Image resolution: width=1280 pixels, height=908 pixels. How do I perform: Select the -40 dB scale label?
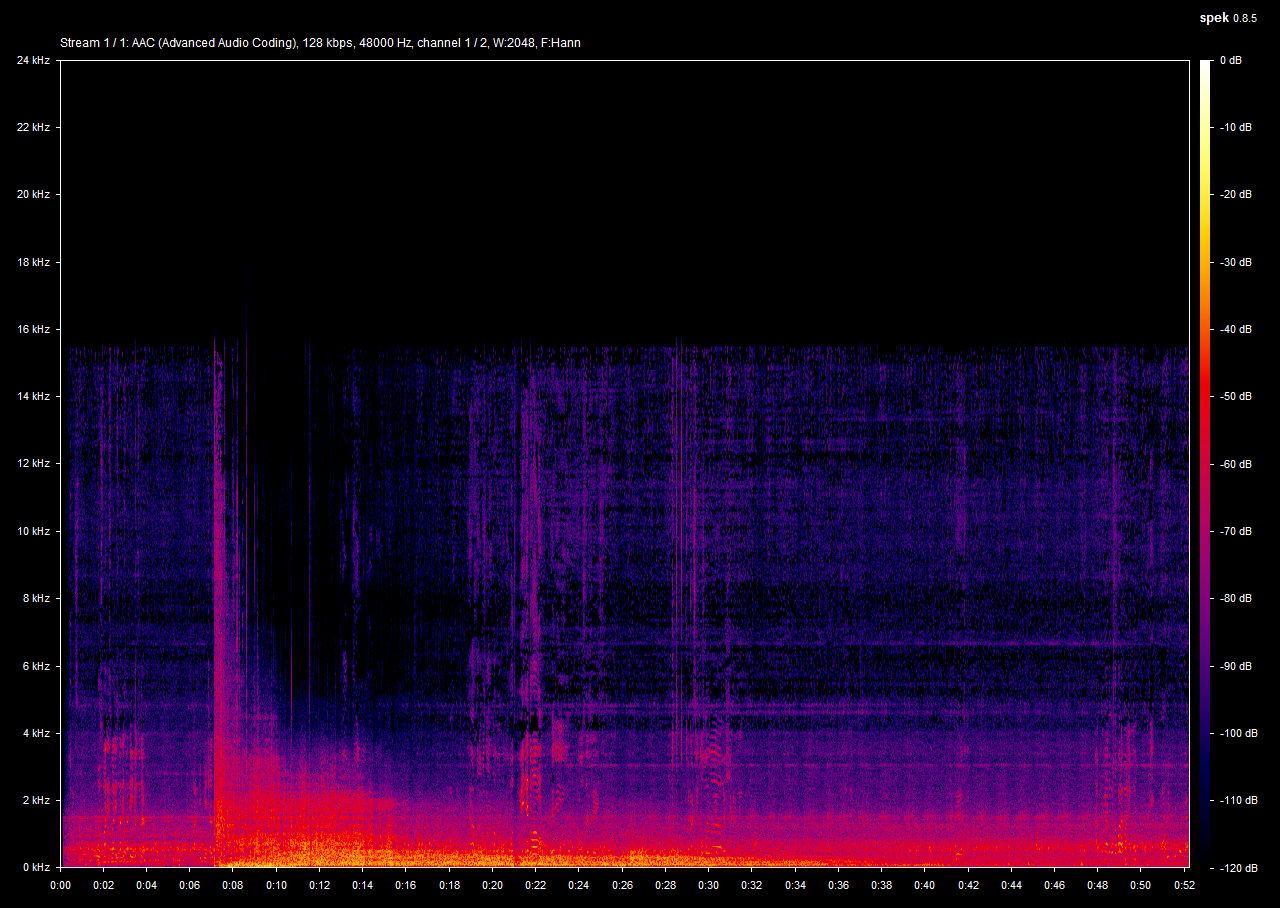pyautogui.click(x=1234, y=329)
